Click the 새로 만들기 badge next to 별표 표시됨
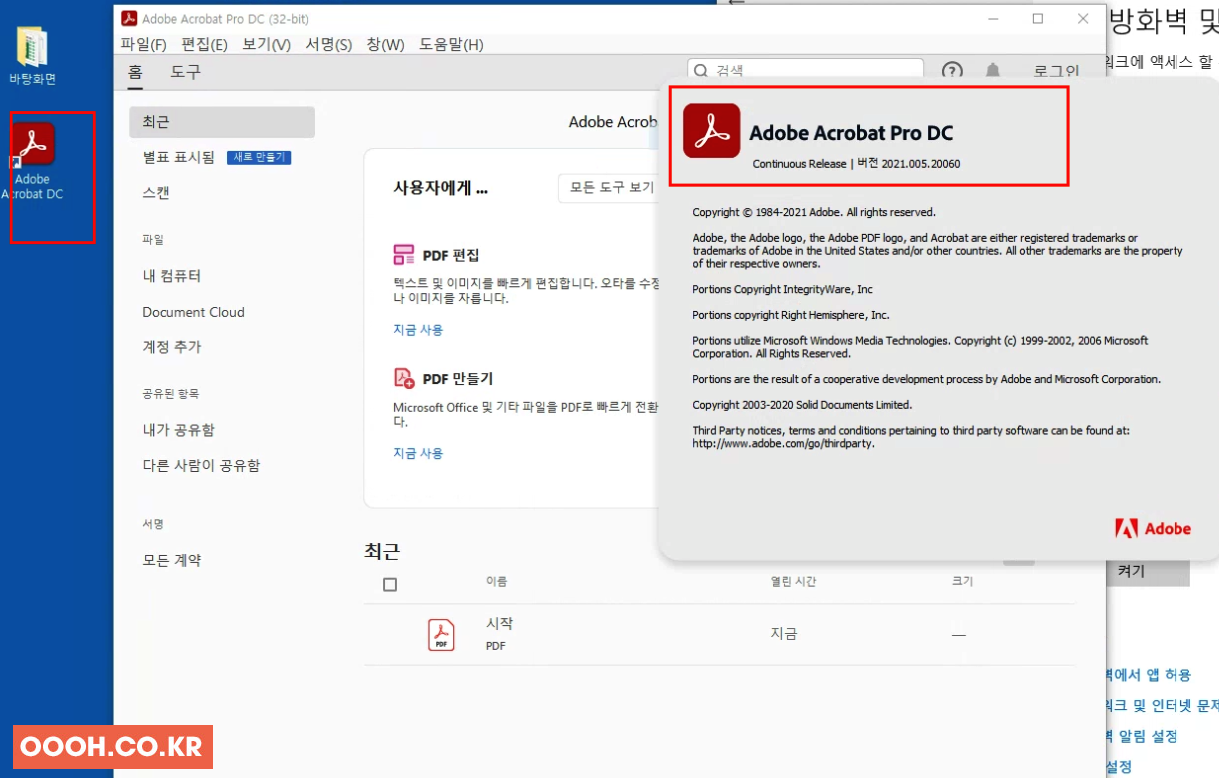The width and height of the screenshot is (1219, 778). (x=259, y=157)
